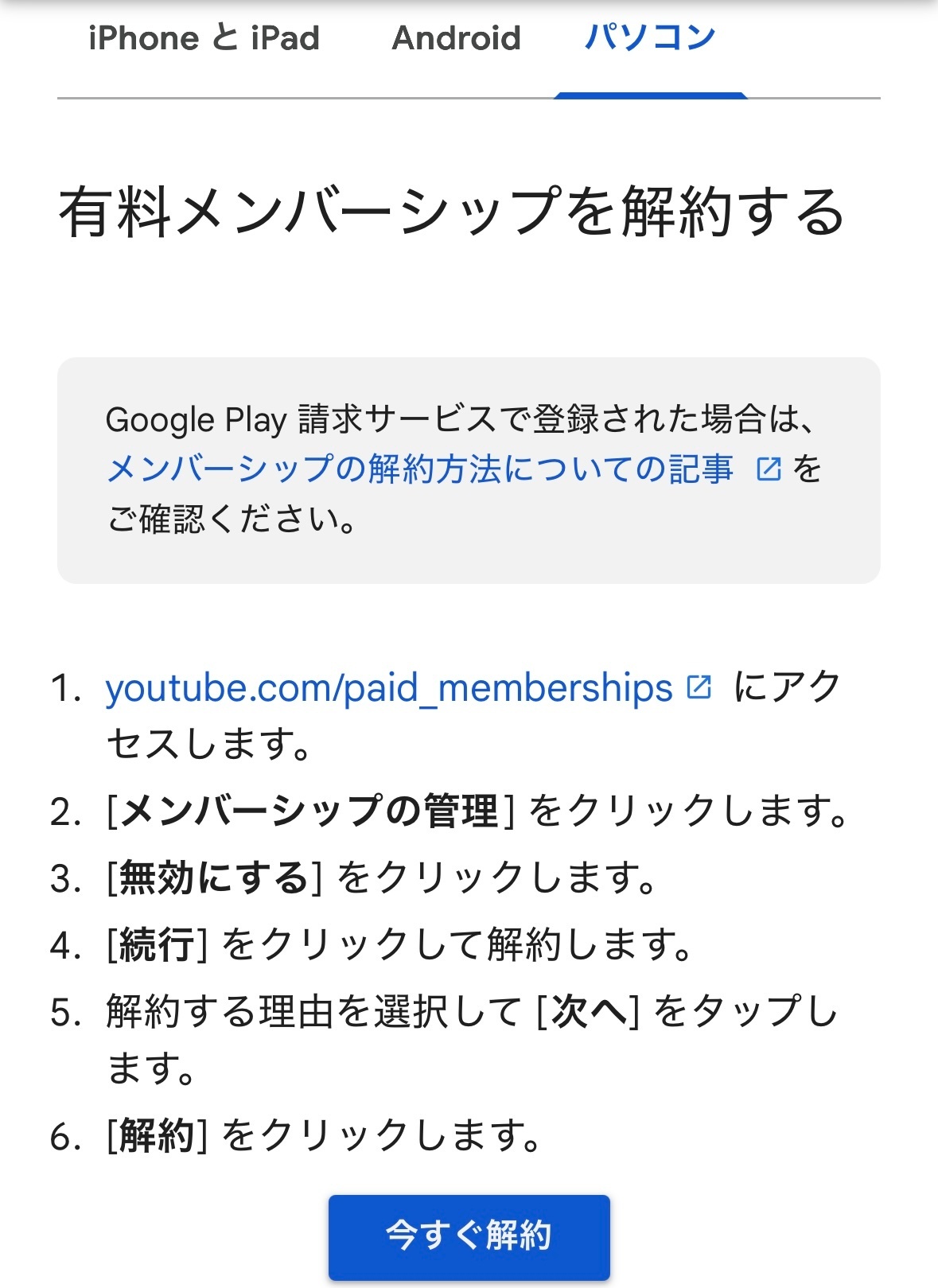Select the パソコン tab

pos(650,38)
